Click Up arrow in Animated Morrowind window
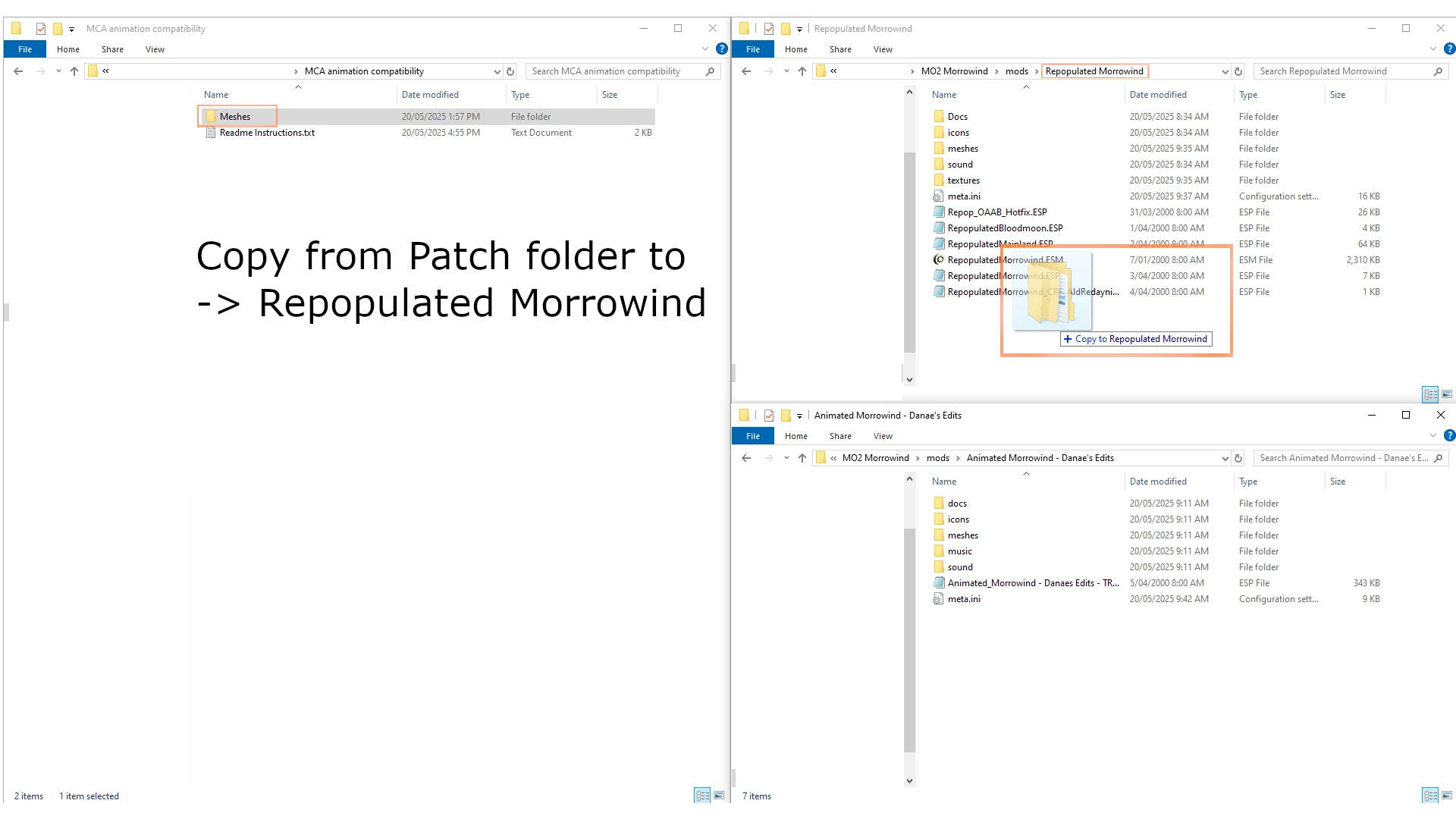1456x819 pixels. point(802,458)
